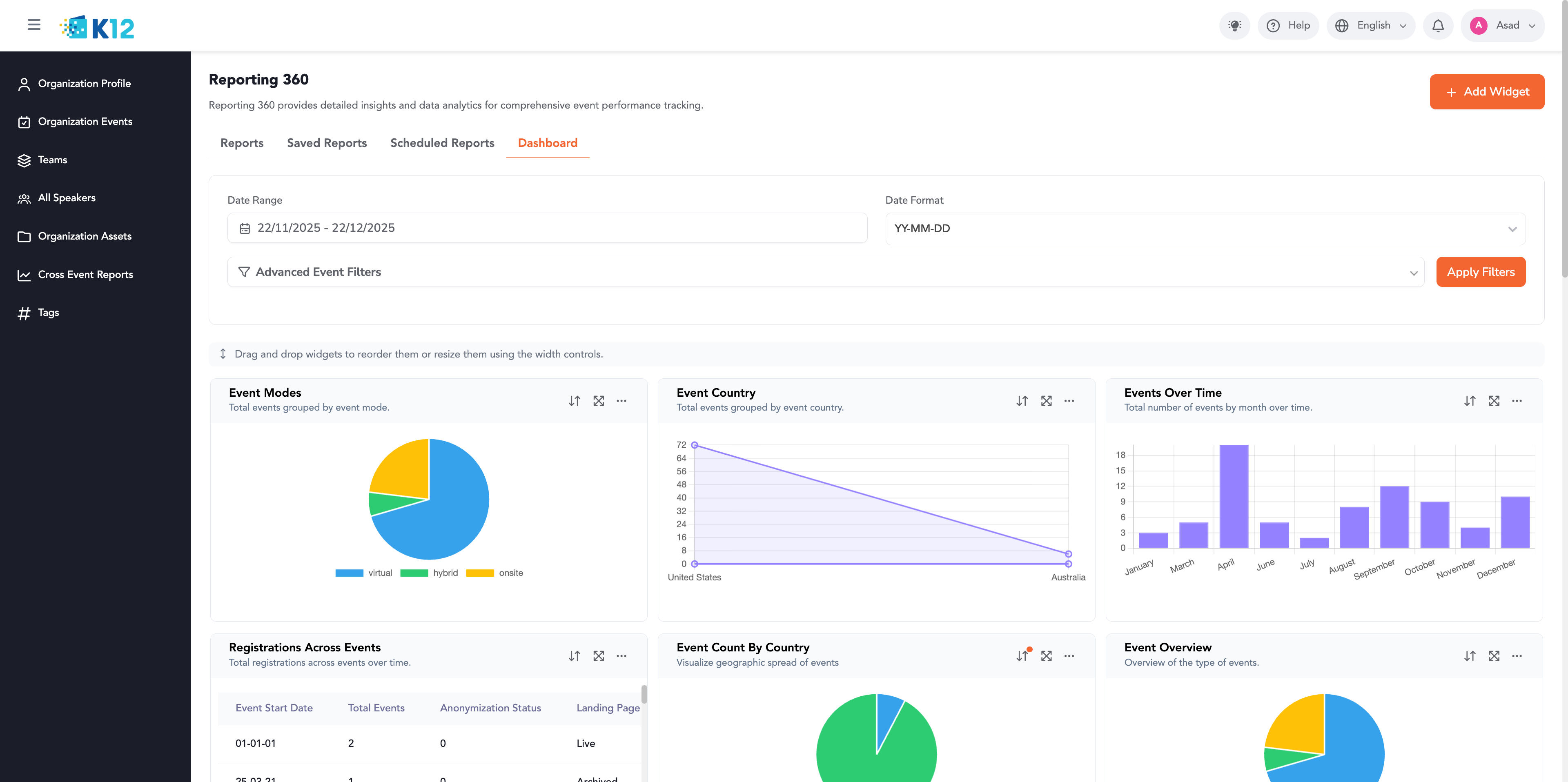Switch to the Saved Reports tab
This screenshot has height=782, width=1568.
(x=326, y=143)
